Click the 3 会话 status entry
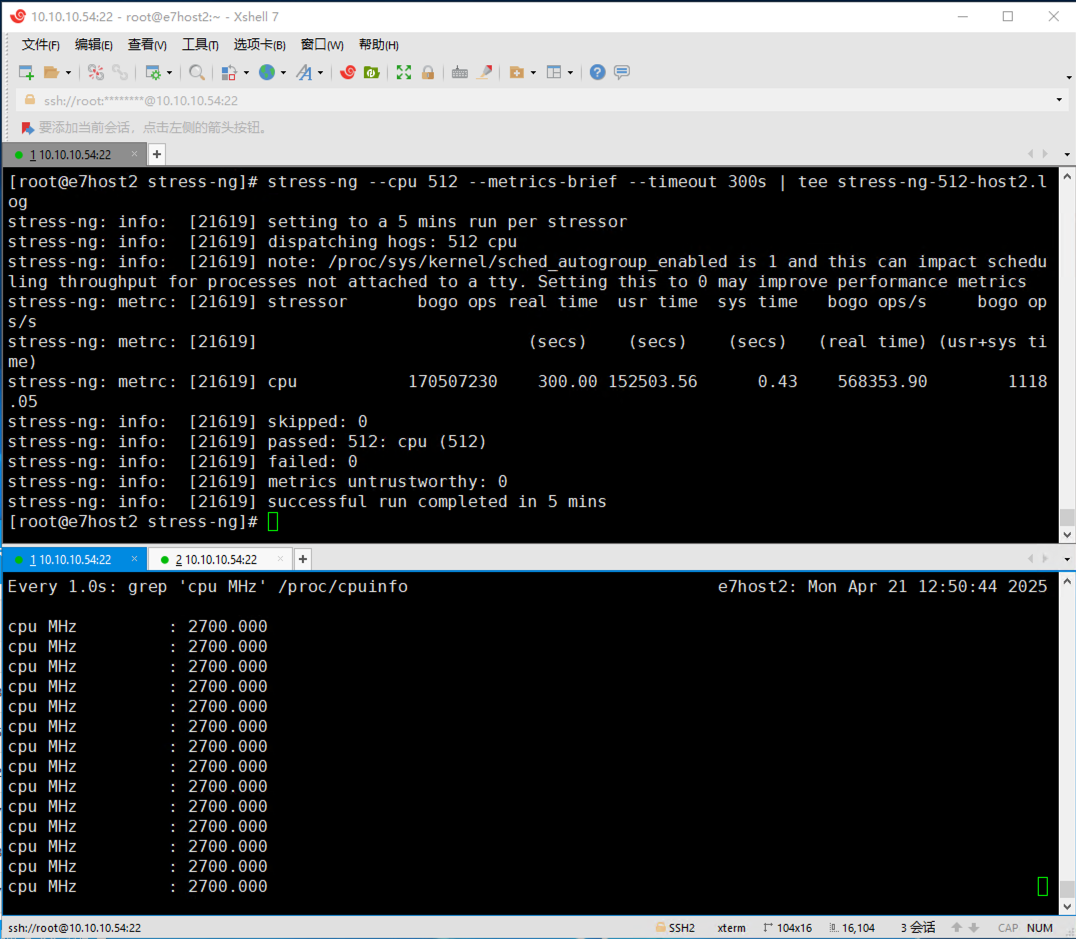 pyautogui.click(x=918, y=927)
